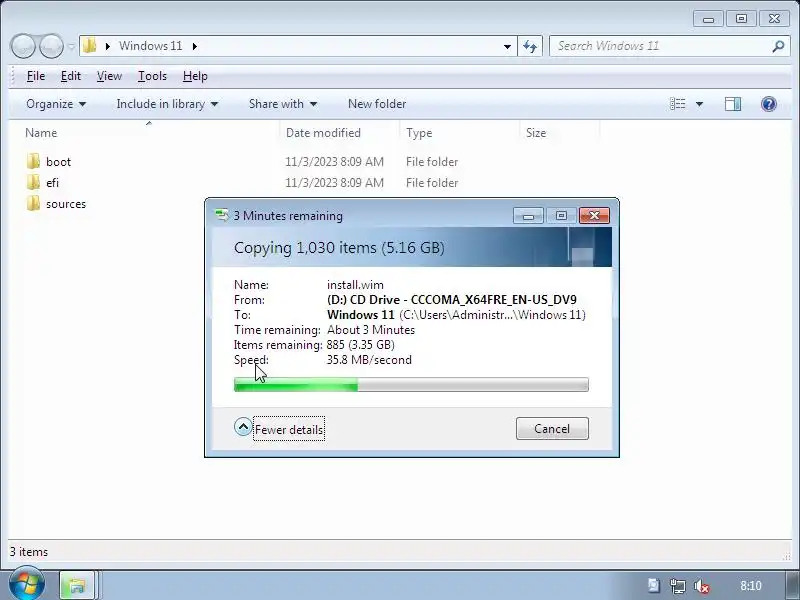Click the 3 items status bar text
This screenshot has height=600, width=800.
click(29, 552)
